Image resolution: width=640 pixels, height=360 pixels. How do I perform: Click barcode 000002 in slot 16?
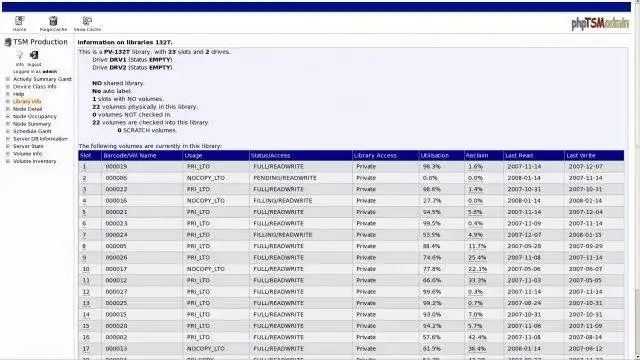click(116, 337)
